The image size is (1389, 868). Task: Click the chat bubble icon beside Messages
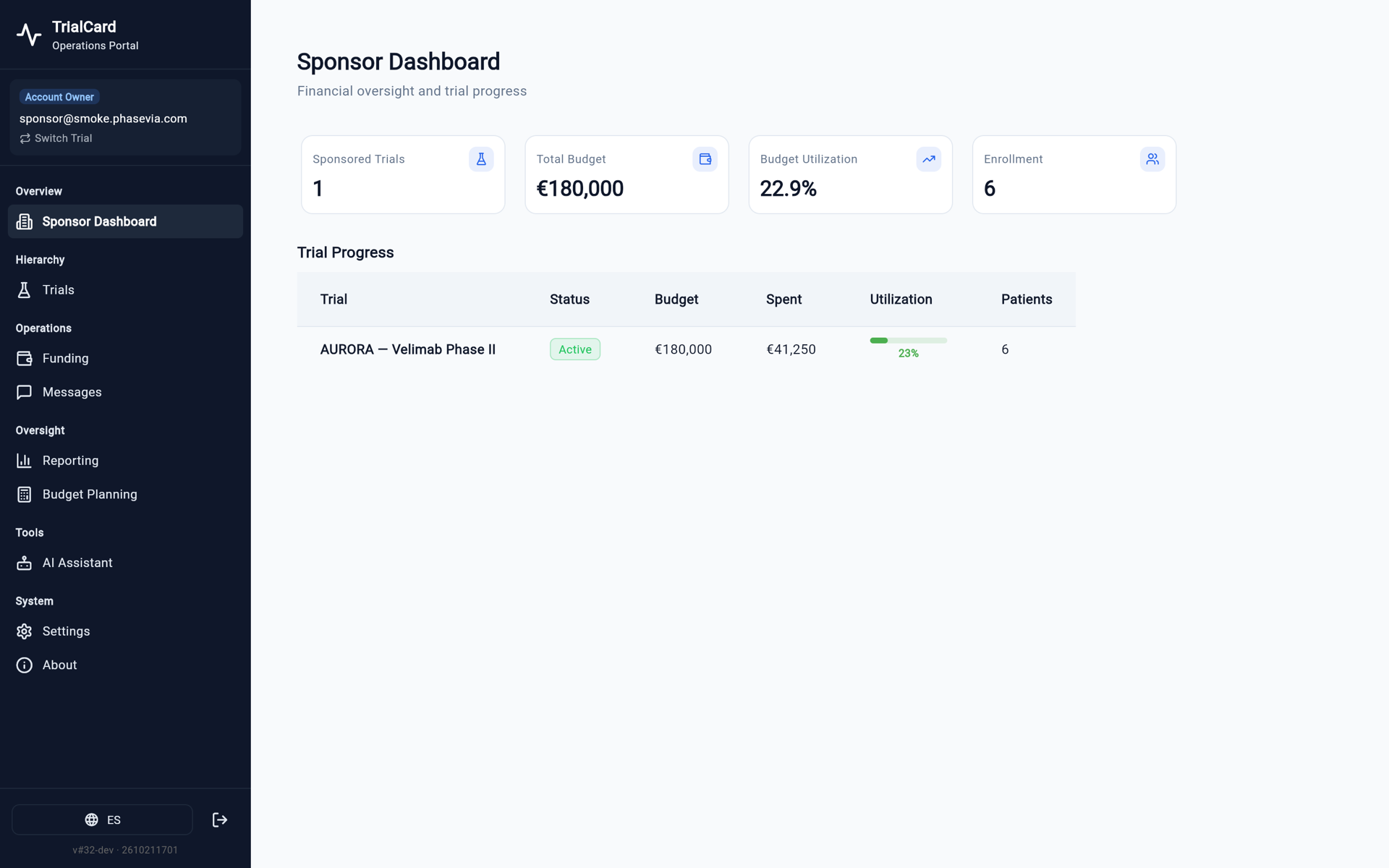coord(24,392)
